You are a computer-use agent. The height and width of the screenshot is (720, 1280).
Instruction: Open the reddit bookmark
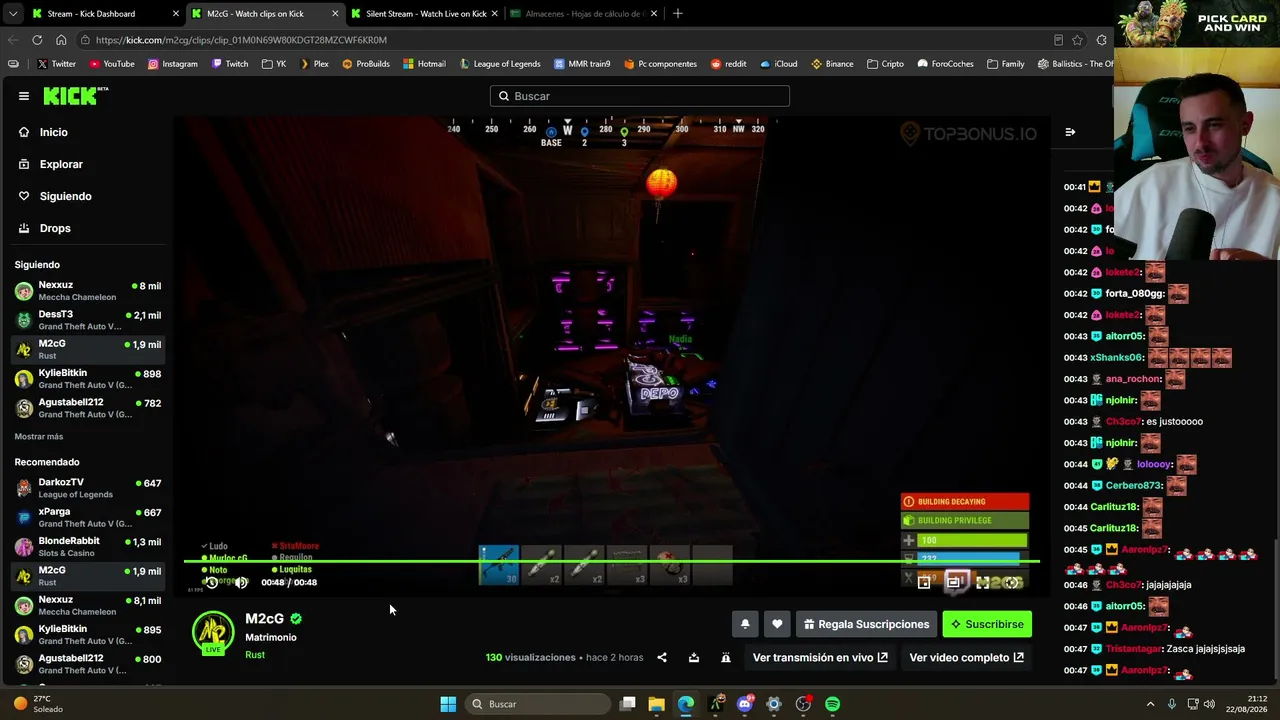(729, 64)
